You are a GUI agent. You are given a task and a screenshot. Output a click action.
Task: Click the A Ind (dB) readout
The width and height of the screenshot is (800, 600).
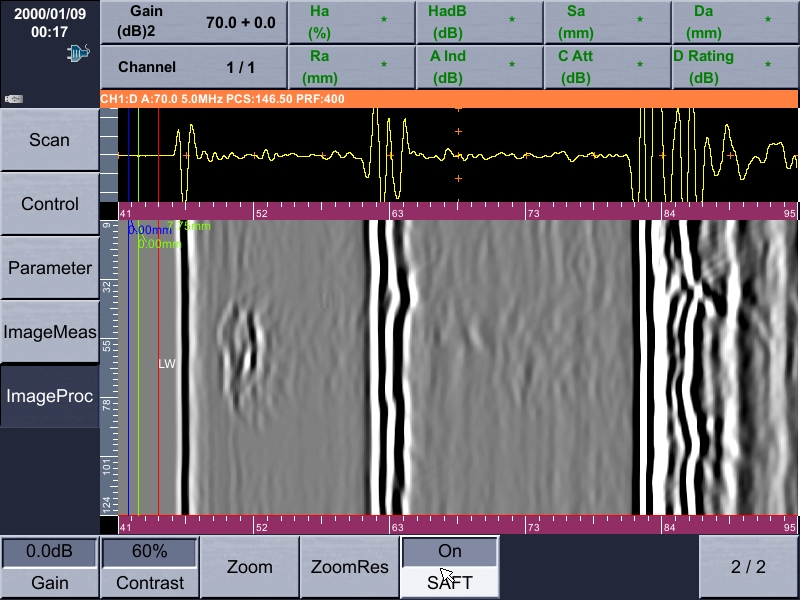(480, 67)
